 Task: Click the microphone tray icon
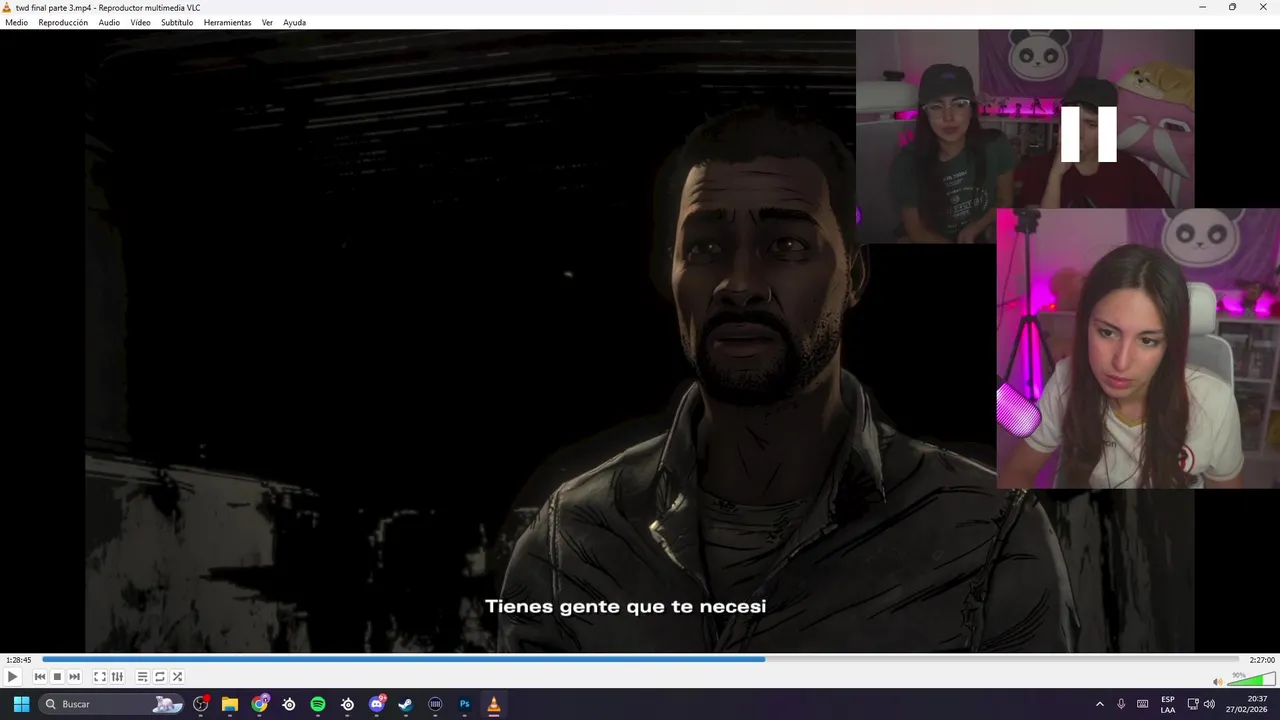tap(1121, 704)
